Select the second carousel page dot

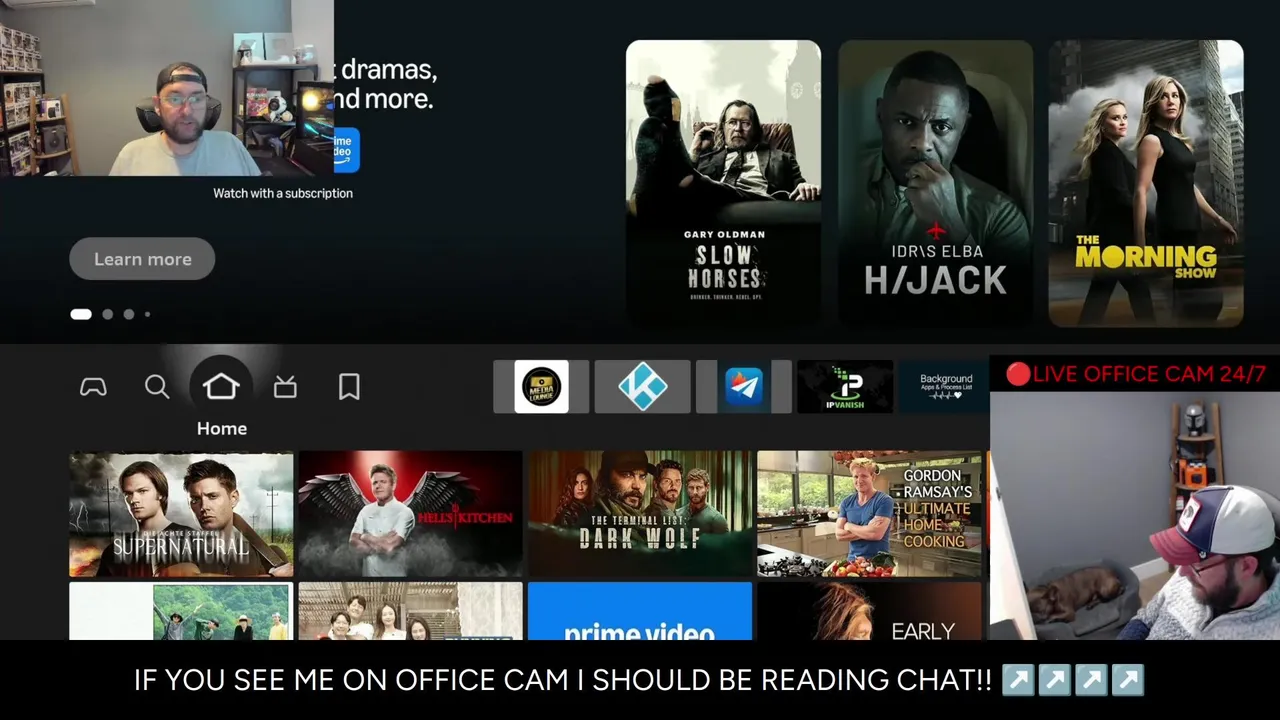(108, 314)
